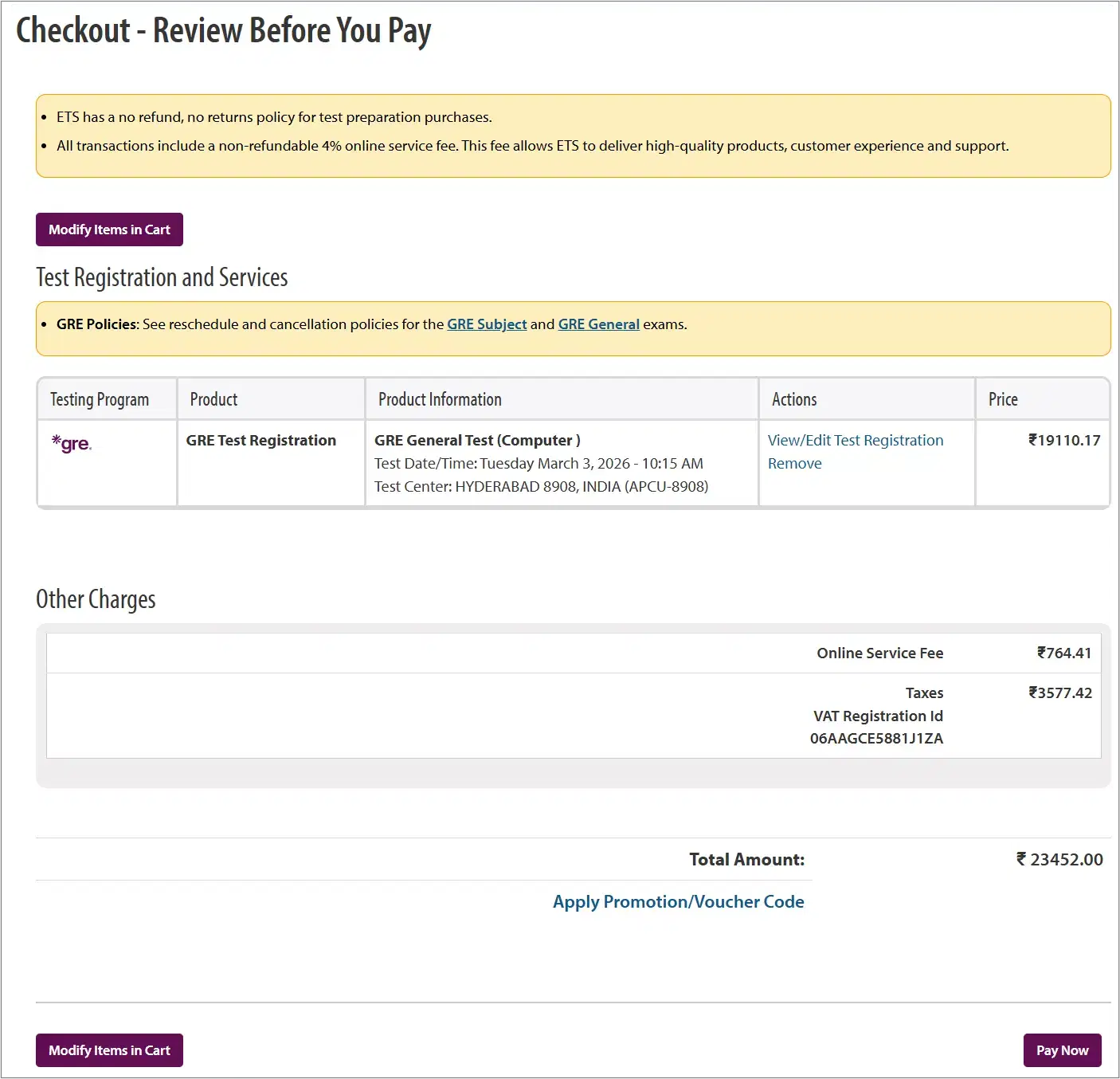Image resolution: width=1120 pixels, height=1079 pixels.
Task: Open the GRE Subject policy link
Action: point(487,324)
